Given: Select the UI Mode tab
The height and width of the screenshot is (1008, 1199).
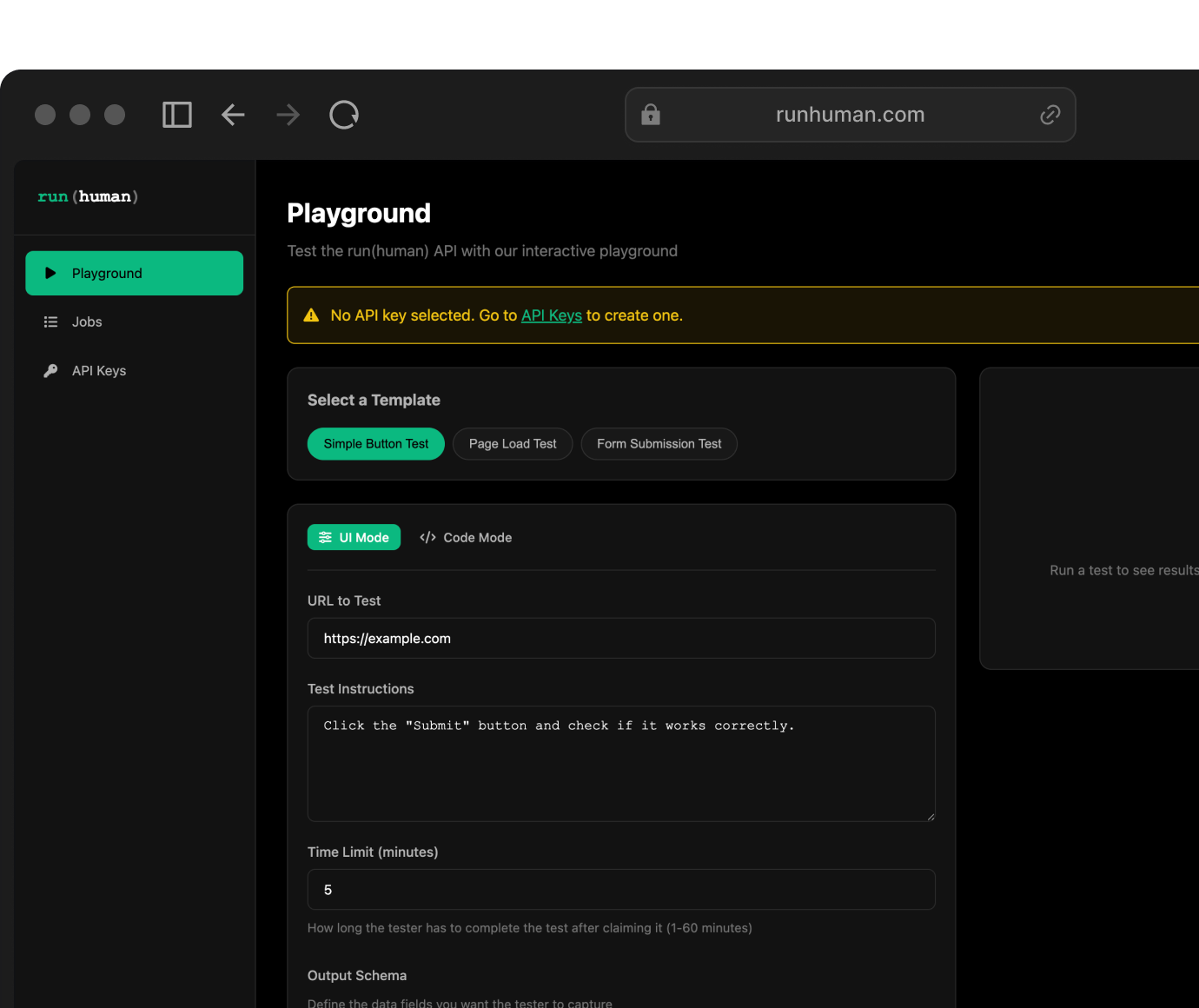Looking at the screenshot, I should (354, 538).
